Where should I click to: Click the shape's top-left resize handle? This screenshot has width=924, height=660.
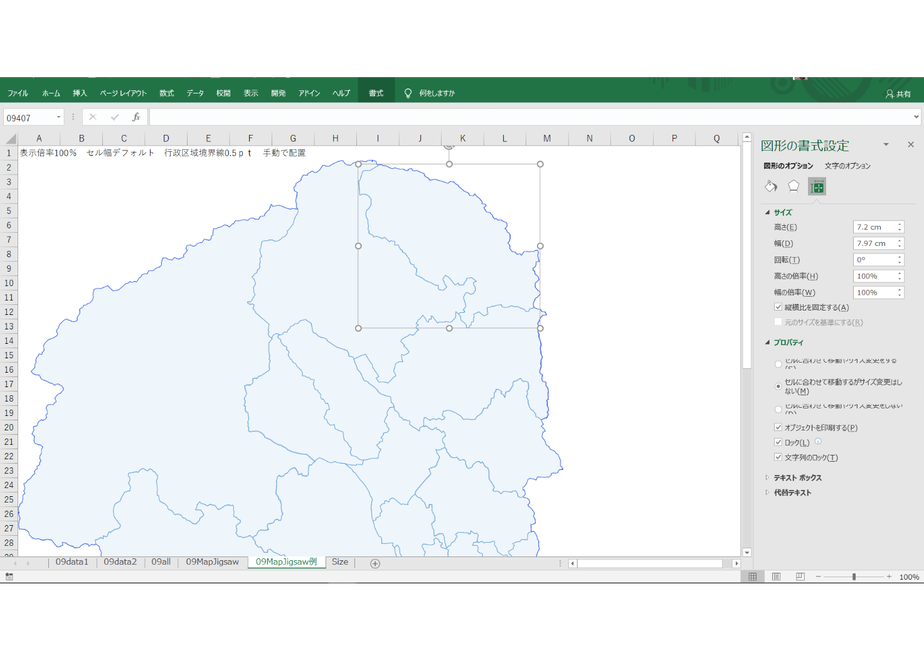358,164
